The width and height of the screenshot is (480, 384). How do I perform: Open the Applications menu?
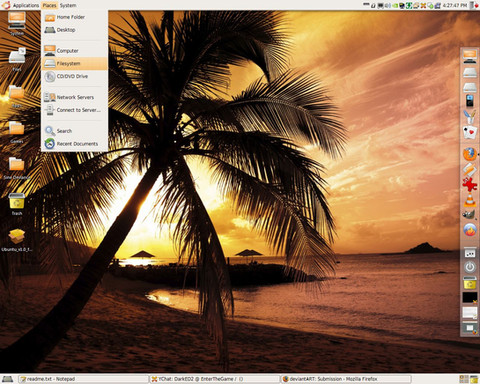tap(26, 5)
